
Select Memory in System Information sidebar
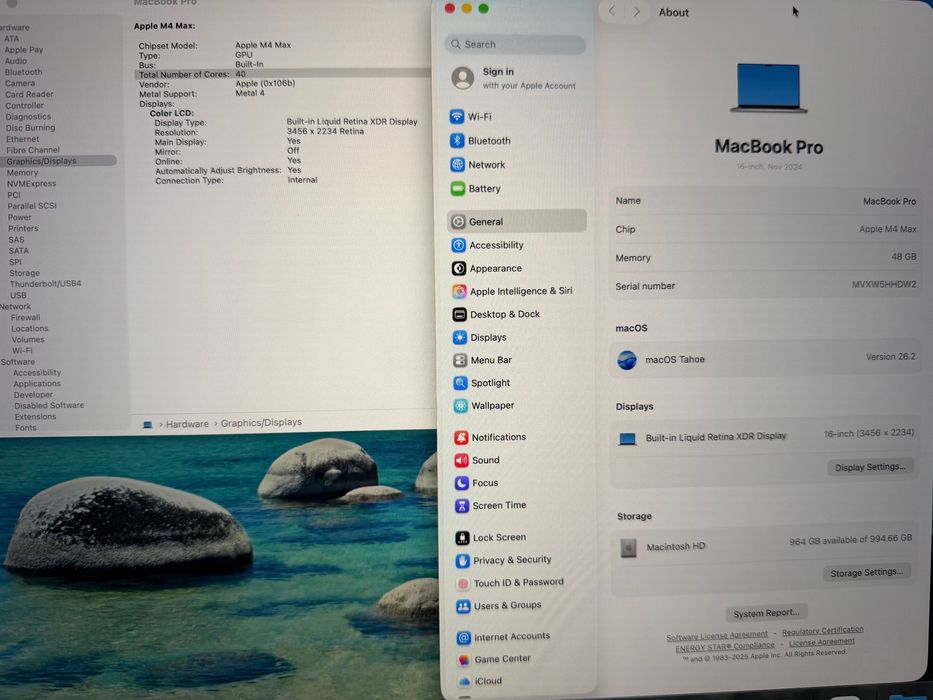22,173
